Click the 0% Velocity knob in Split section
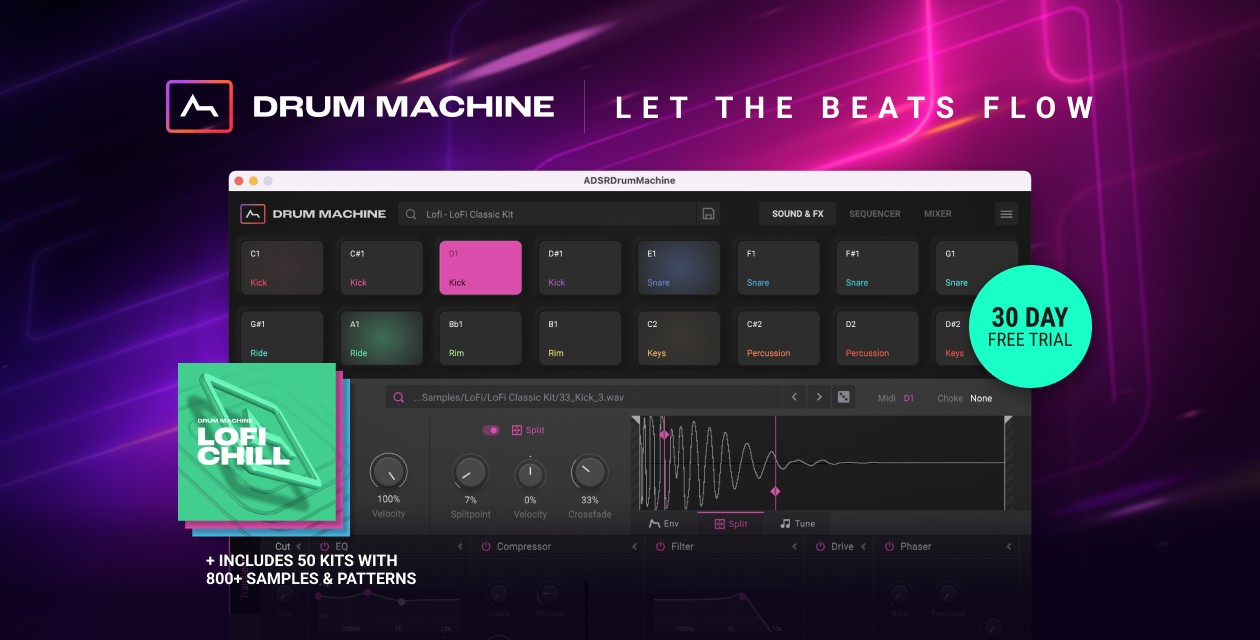 click(x=530, y=473)
